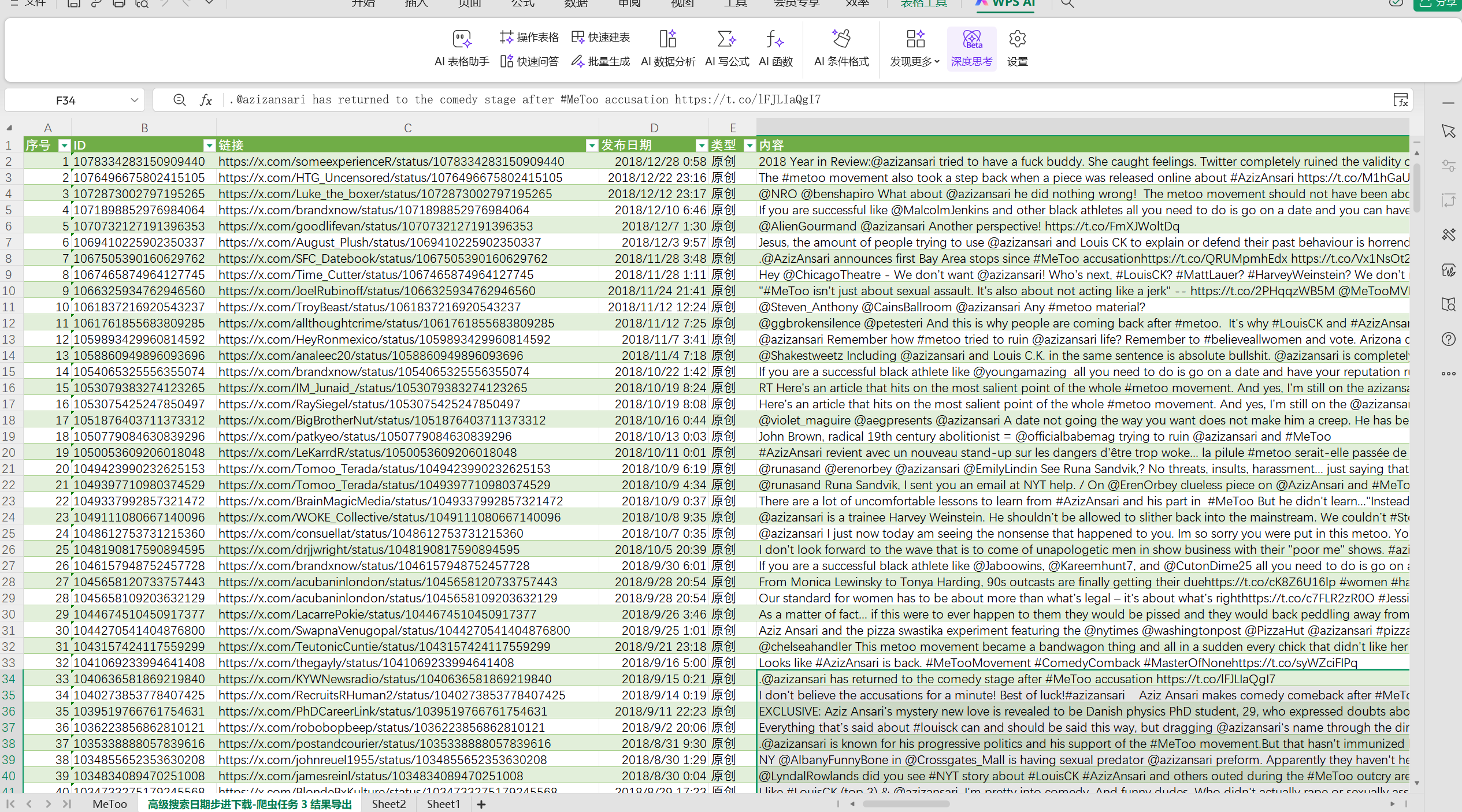
Task: Open the thegayly status link in row 33
Action: [x=366, y=663]
